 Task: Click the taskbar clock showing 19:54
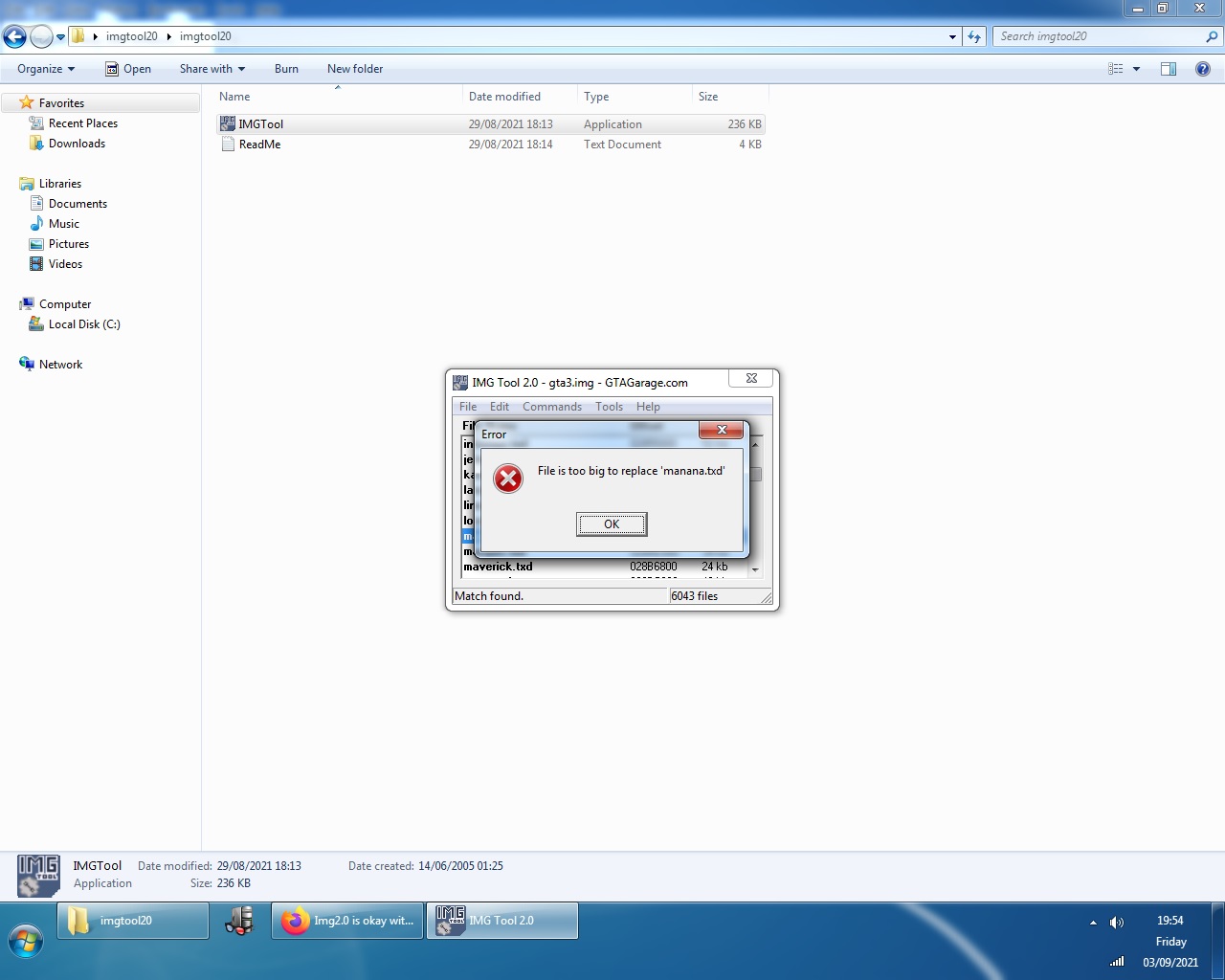point(1170,921)
